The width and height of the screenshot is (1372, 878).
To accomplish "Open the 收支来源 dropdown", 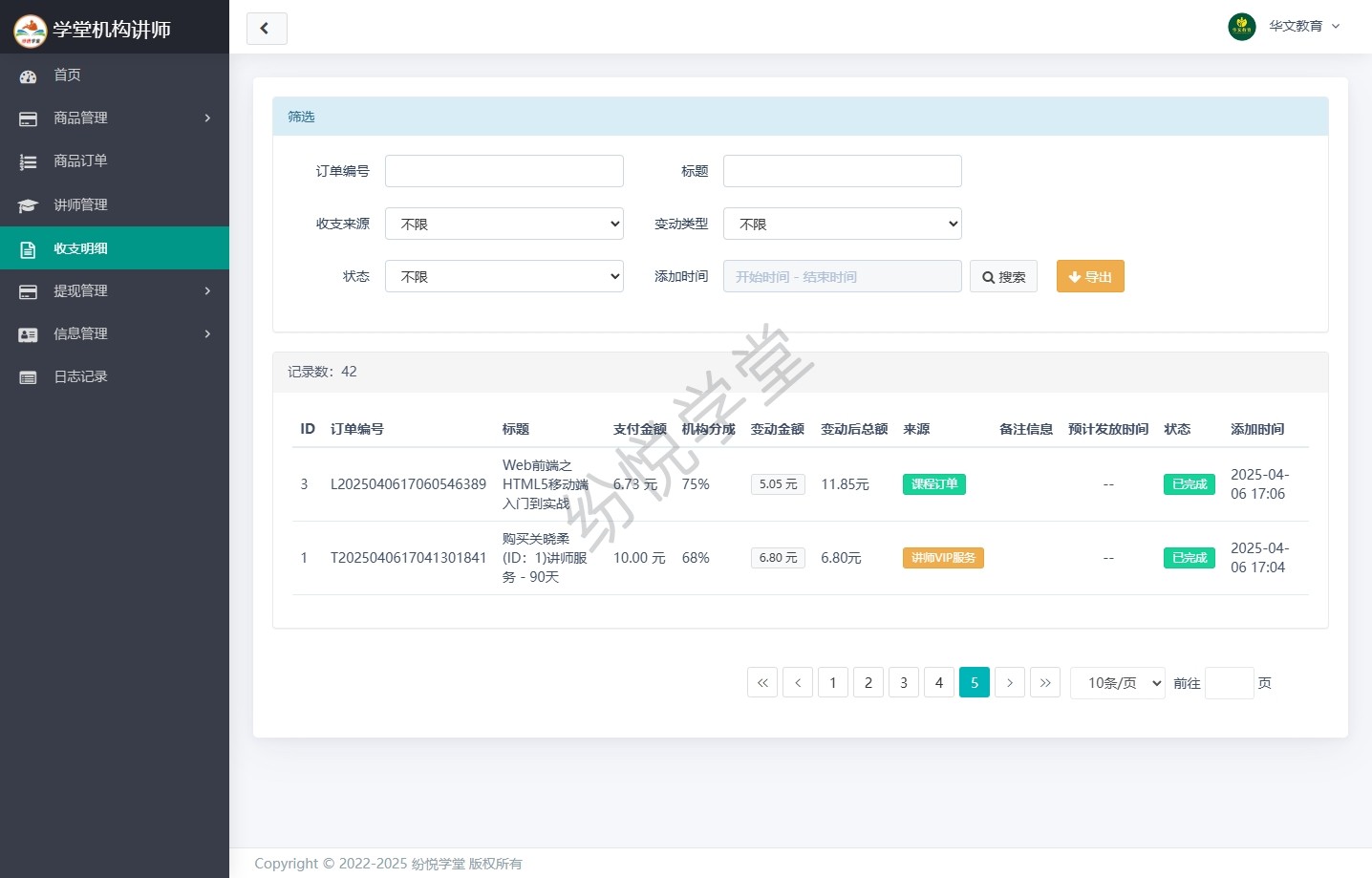I will point(504,224).
